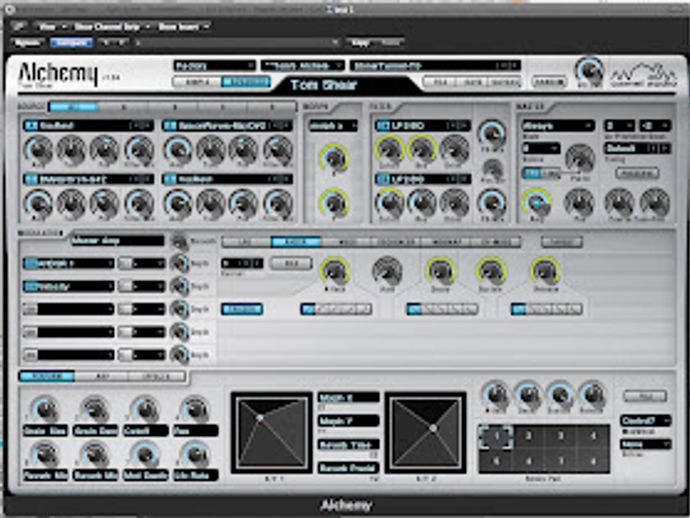Click the Compare button

point(71,43)
